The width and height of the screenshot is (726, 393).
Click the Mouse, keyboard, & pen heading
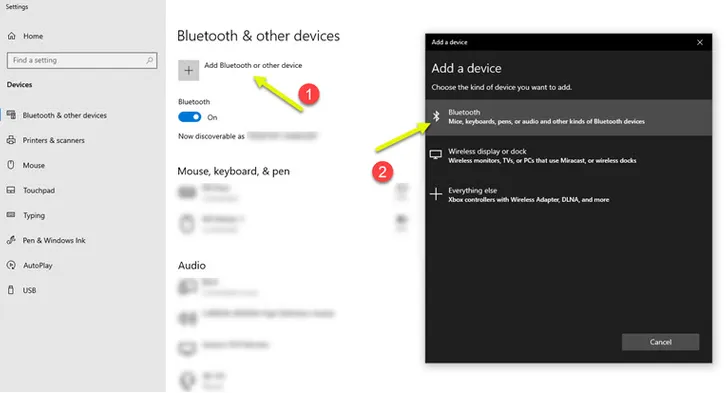click(x=233, y=171)
